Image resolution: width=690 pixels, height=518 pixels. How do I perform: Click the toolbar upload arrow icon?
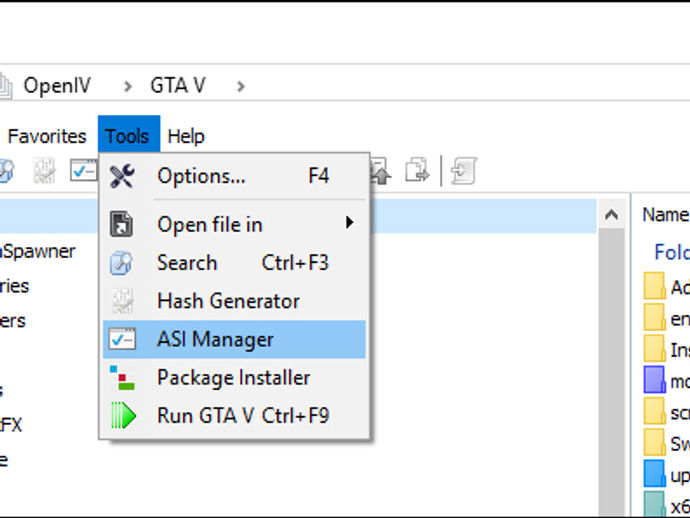click(x=380, y=171)
